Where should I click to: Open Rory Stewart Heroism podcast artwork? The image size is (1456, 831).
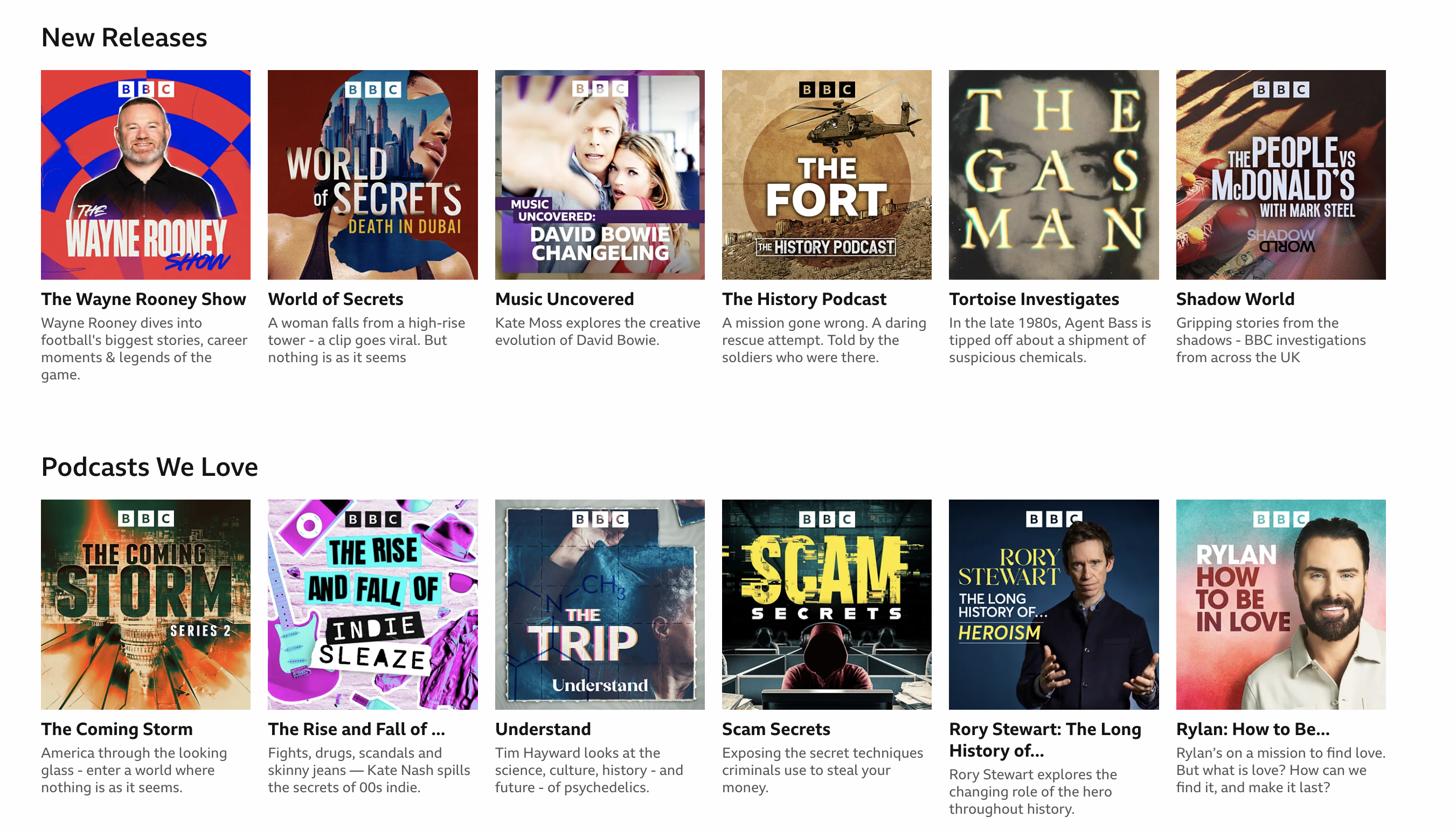click(x=1053, y=604)
